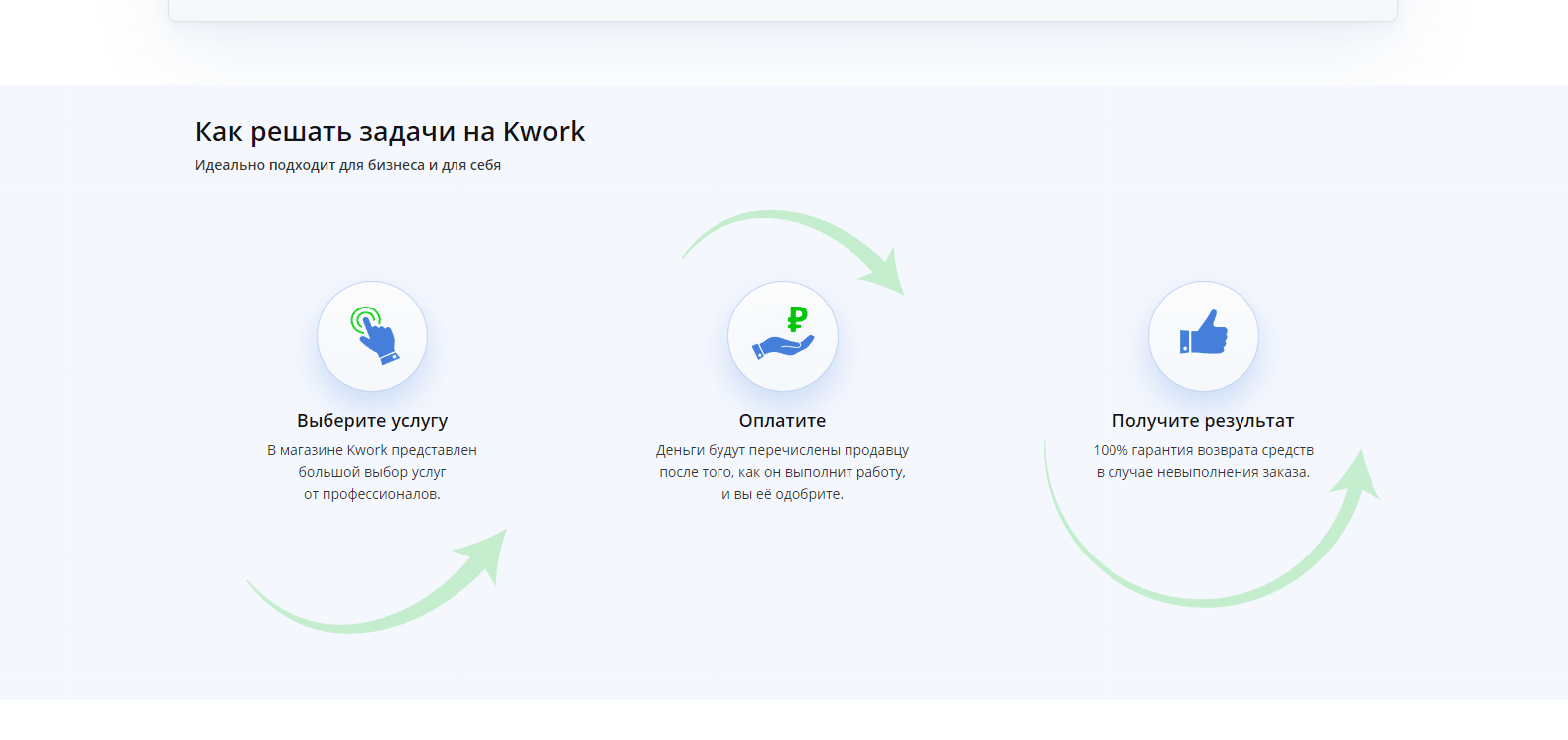The width and height of the screenshot is (1568, 740).
Task: Click the thumbs-up 'Получите результат' icon
Action: pos(1204,336)
